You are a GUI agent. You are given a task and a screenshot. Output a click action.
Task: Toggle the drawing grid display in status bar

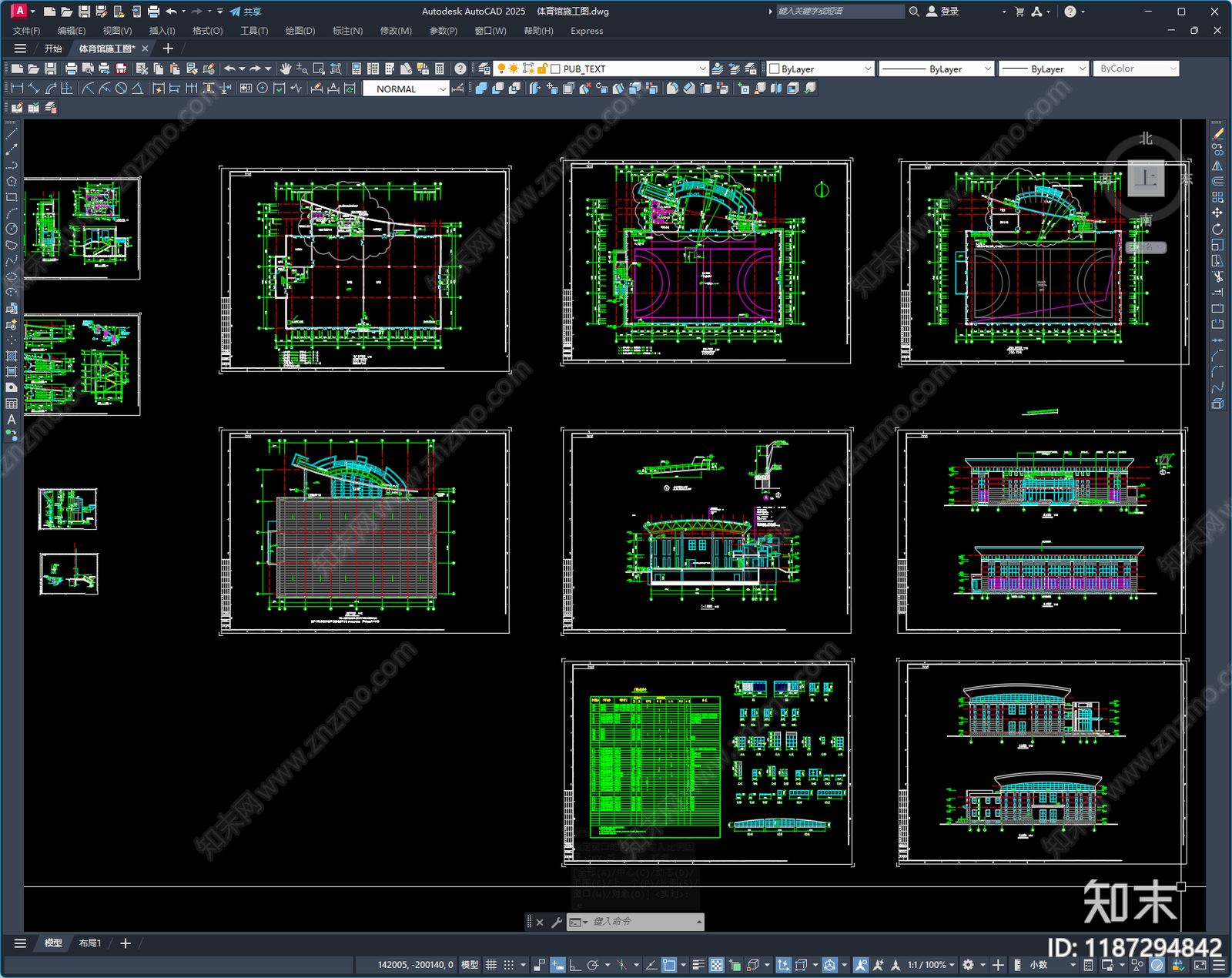tap(490, 965)
